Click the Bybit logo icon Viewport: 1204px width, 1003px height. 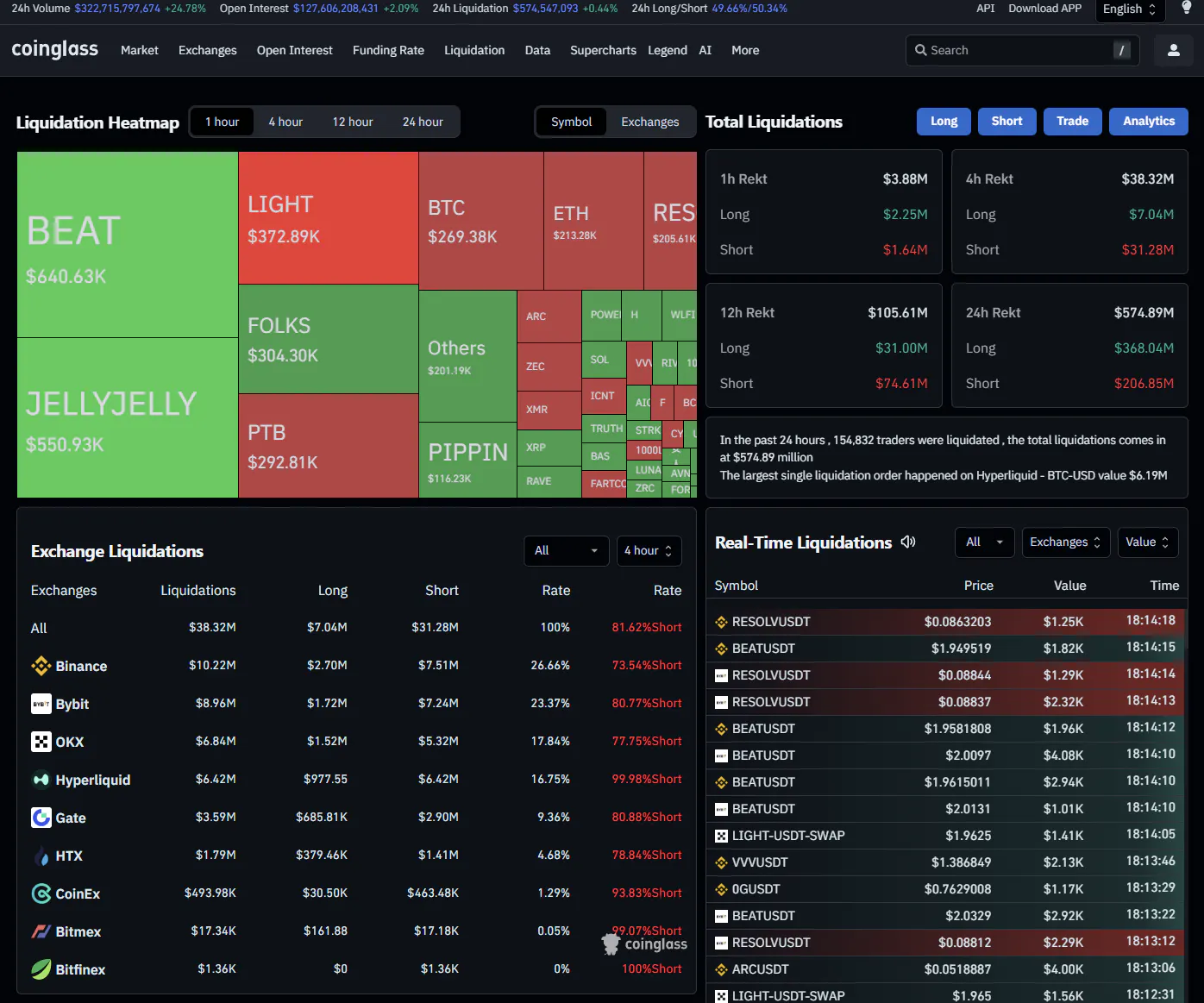pyautogui.click(x=41, y=704)
